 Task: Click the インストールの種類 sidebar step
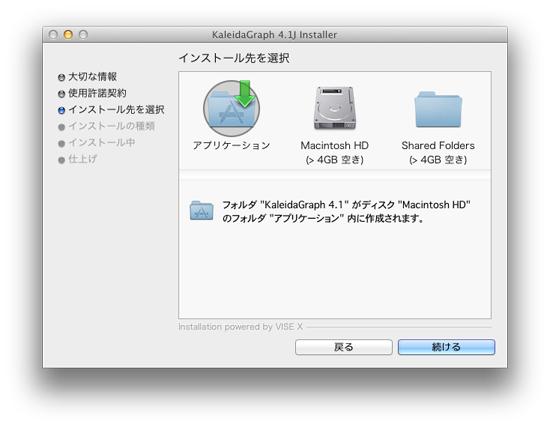pos(112,126)
